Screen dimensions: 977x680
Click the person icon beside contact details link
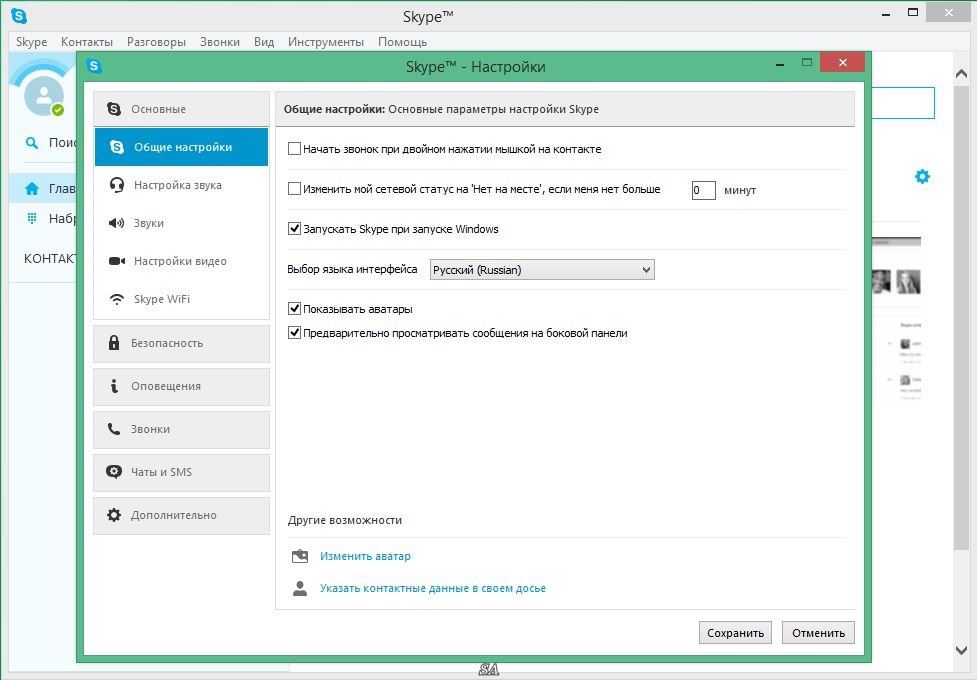pyautogui.click(x=300, y=588)
